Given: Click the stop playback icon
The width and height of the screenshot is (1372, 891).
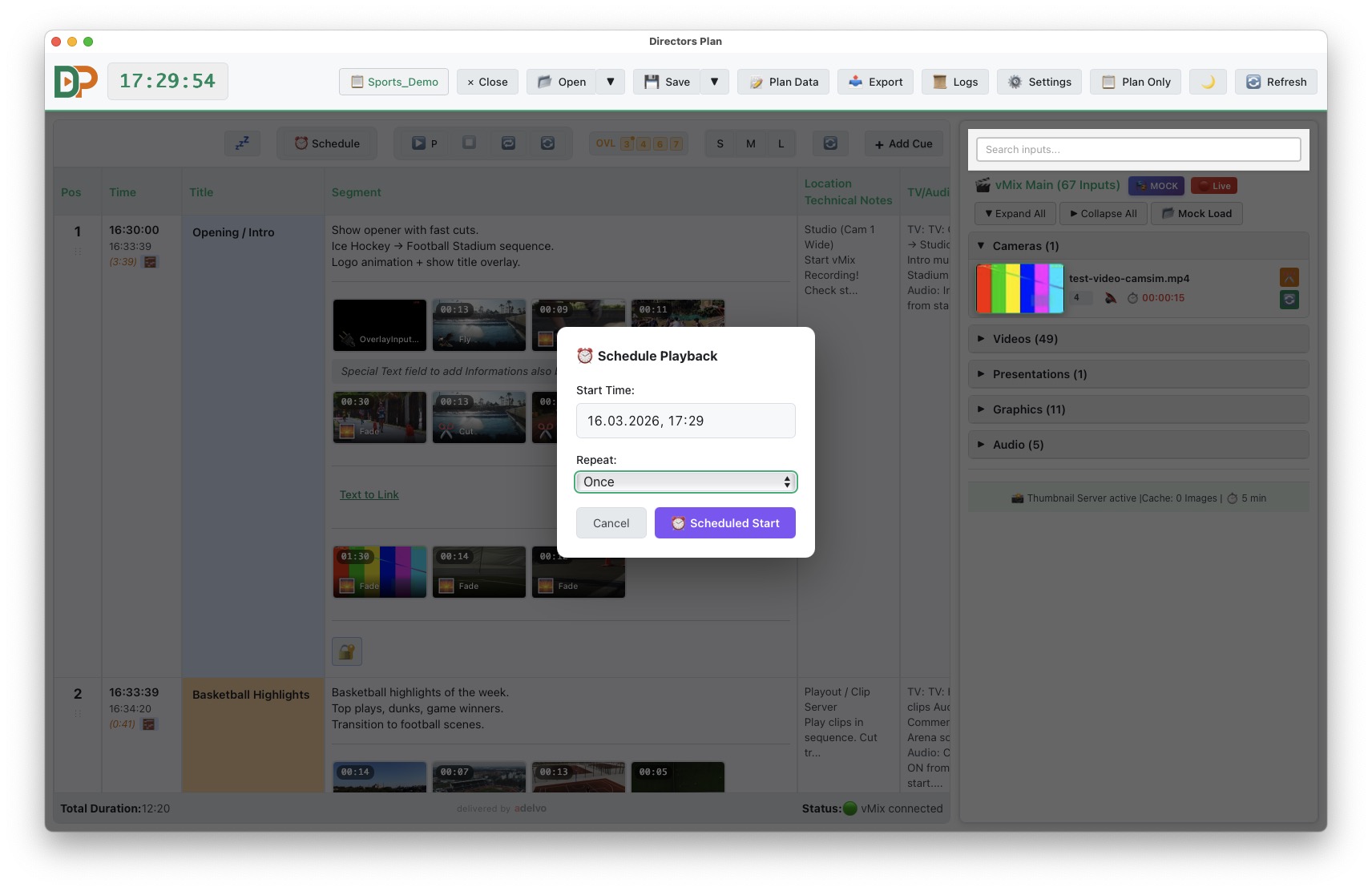Looking at the screenshot, I should (x=469, y=143).
